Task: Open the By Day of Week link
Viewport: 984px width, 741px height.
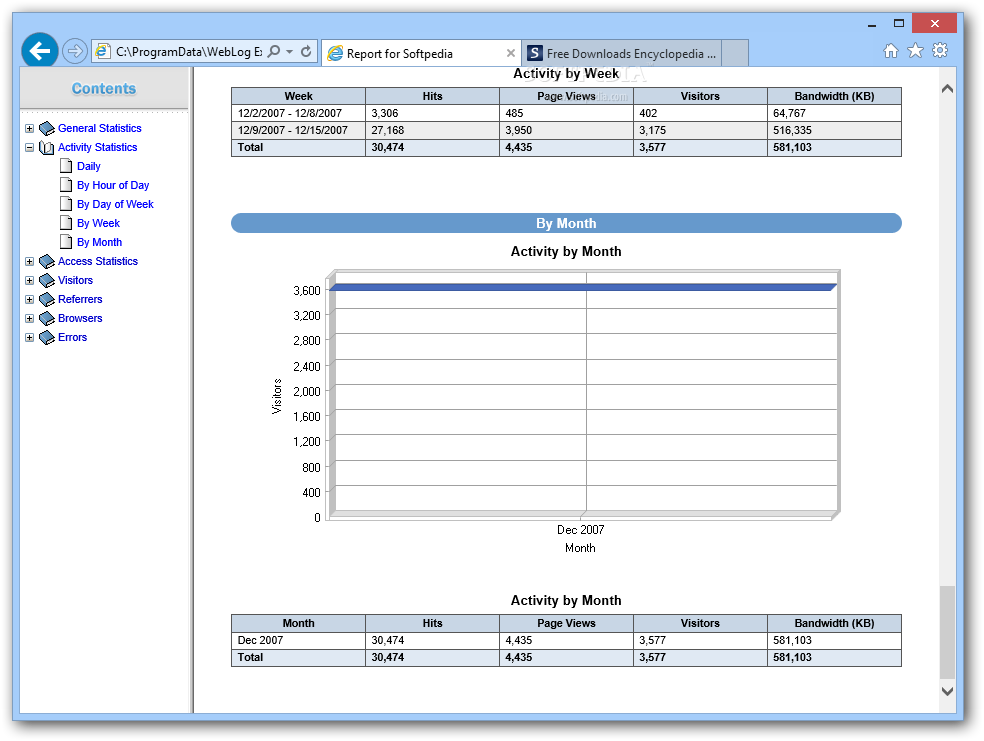Action: click(115, 204)
